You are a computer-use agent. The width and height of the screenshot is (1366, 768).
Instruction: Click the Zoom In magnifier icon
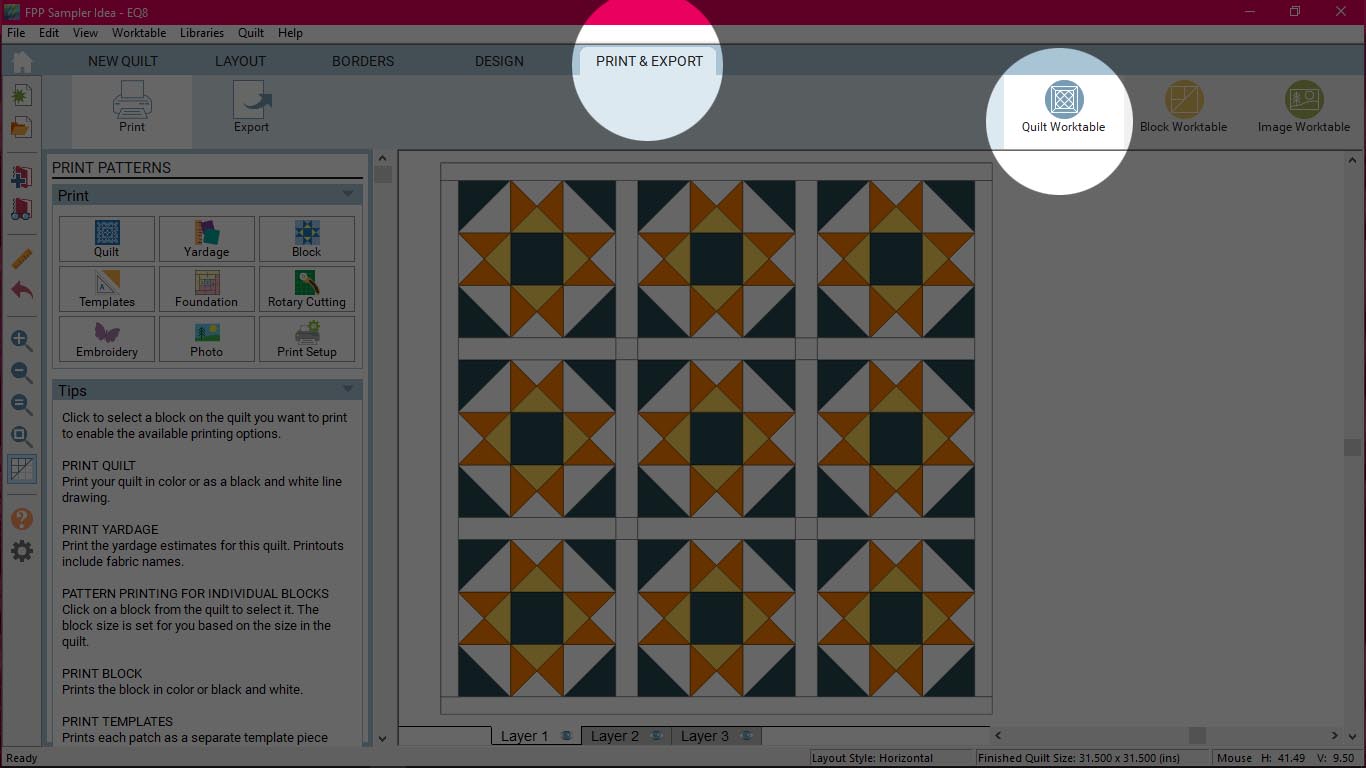tap(21, 340)
